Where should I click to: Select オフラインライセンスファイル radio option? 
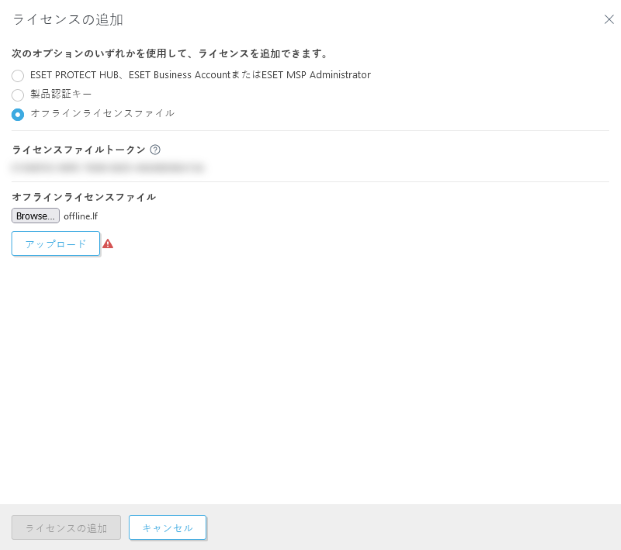17,114
